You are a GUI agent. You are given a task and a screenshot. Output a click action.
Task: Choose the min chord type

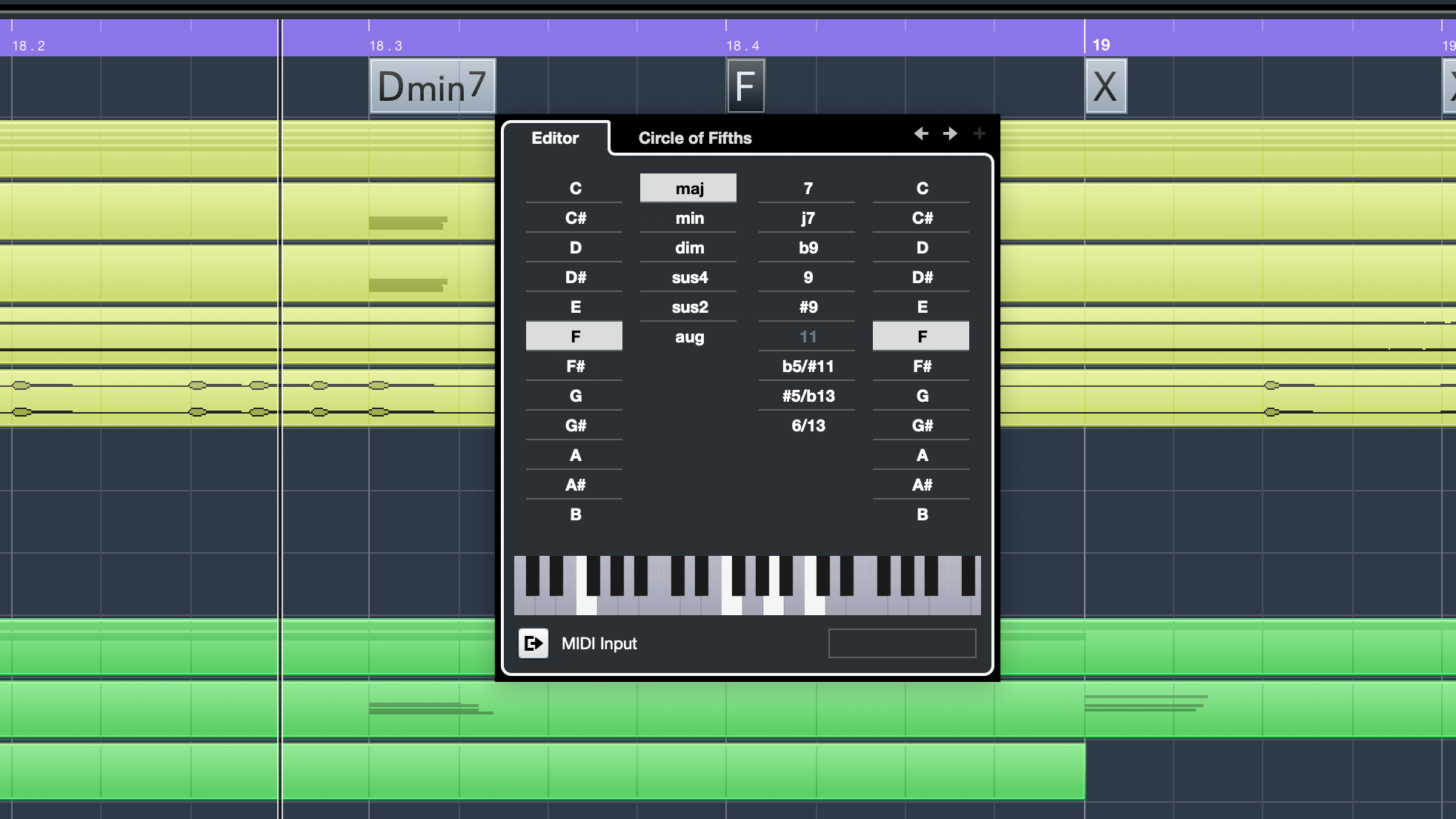[x=689, y=218]
